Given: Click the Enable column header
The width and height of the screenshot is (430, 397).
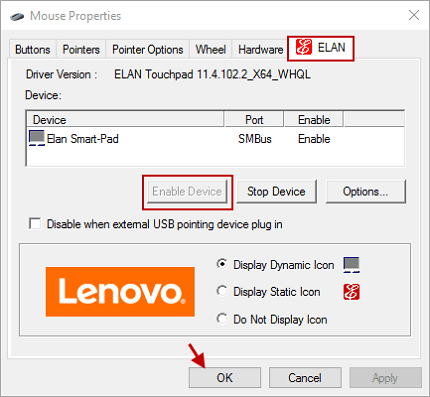Looking at the screenshot, I should [314, 120].
